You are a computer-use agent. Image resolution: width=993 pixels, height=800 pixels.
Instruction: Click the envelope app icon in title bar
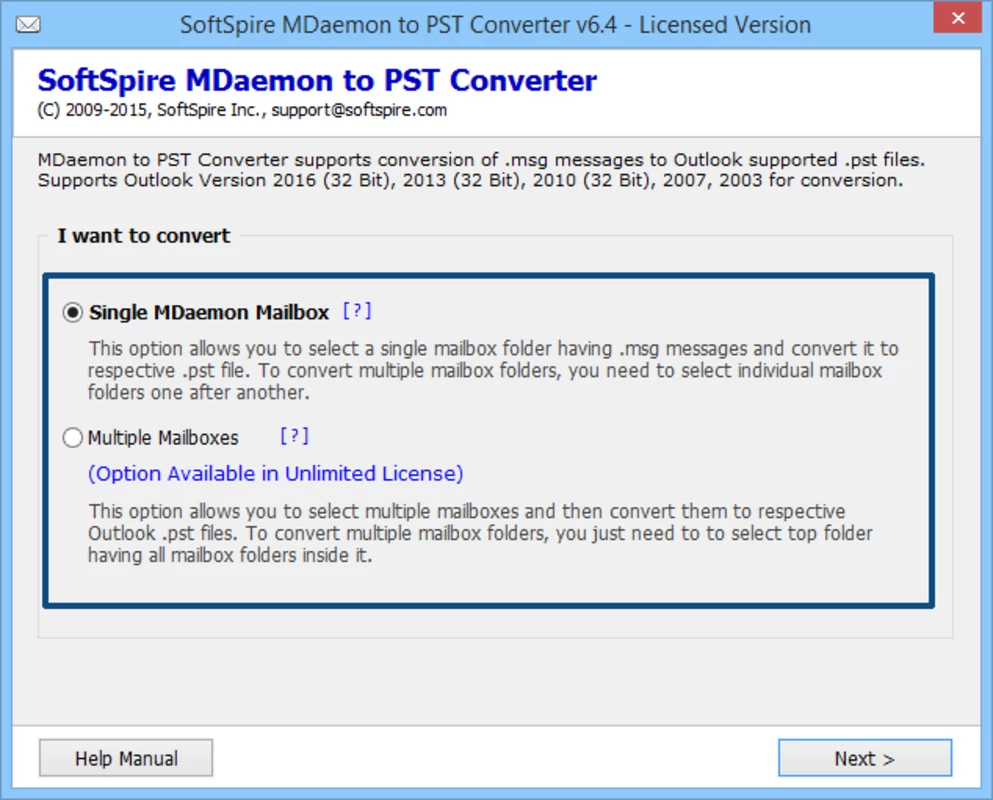pos(28,25)
